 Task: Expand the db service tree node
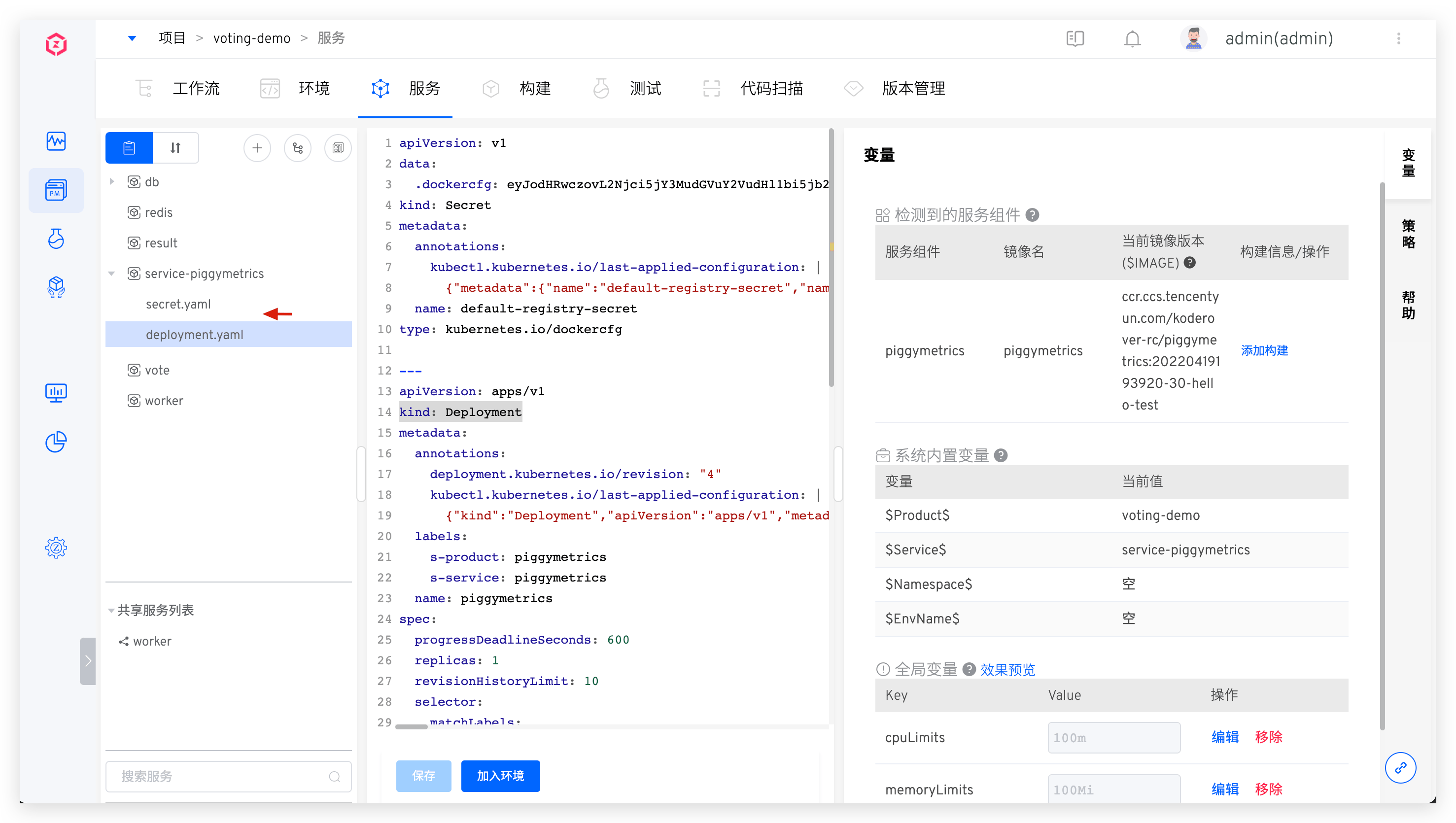click(x=112, y=182)
